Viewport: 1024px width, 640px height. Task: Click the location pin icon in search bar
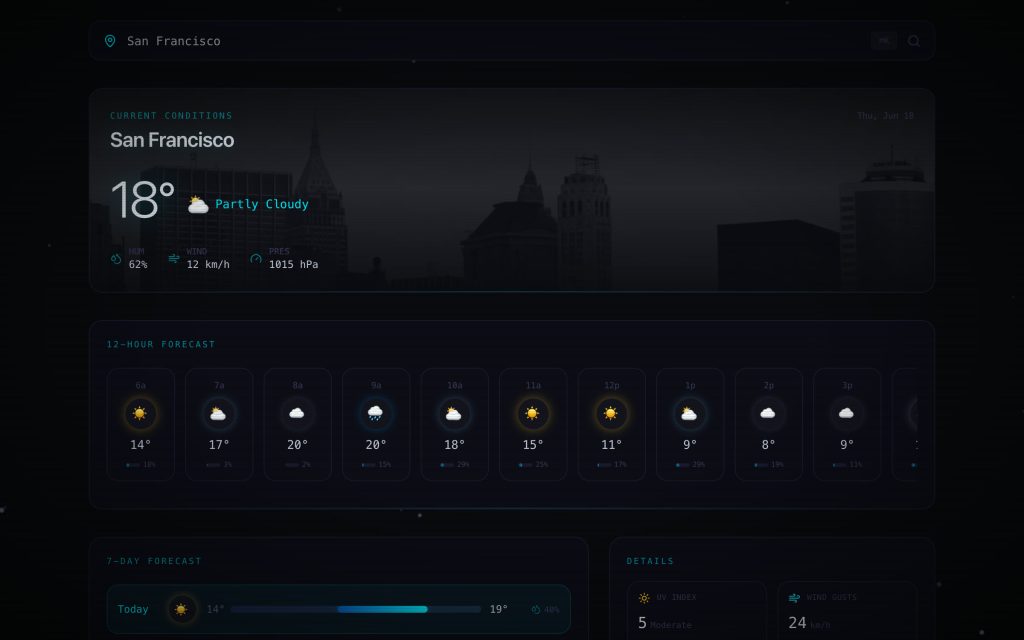point(110,41)
